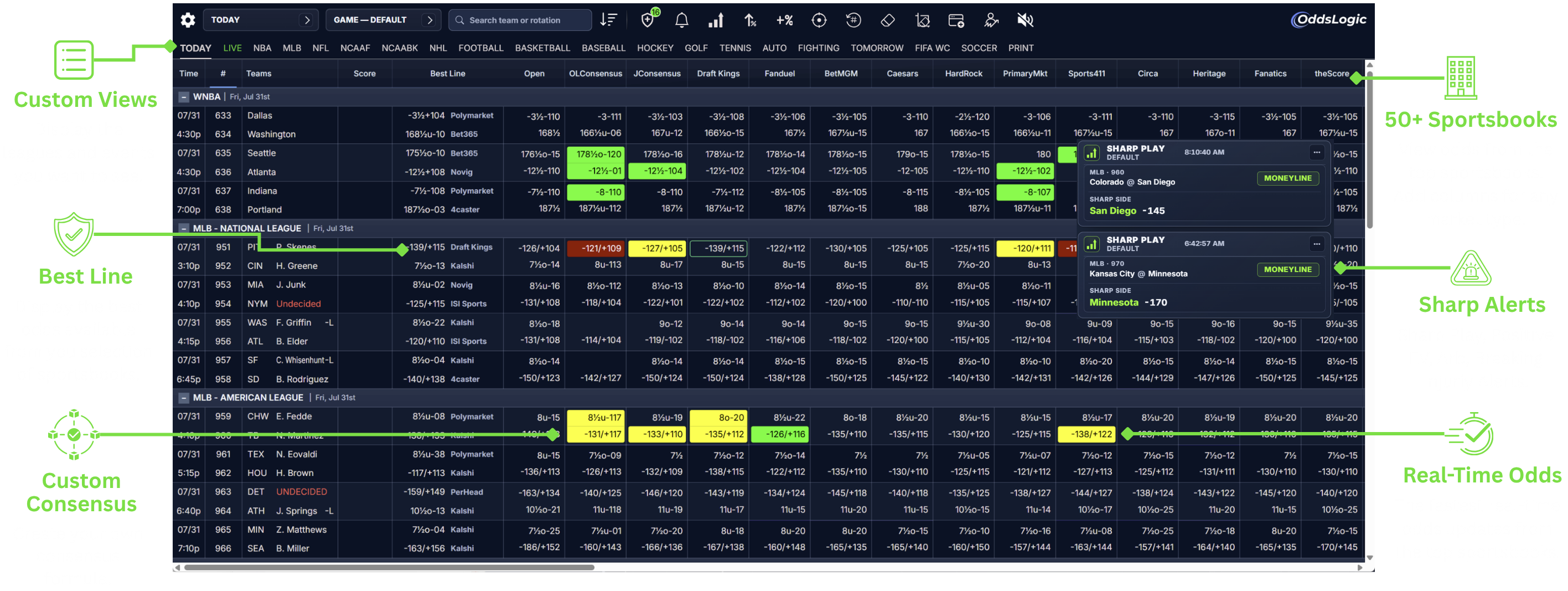The width and height of the screenshot is (1568, 591).
Task: Click the chart icon on Kansas City @ Minnesota alert
Action: pos(1091,244)
